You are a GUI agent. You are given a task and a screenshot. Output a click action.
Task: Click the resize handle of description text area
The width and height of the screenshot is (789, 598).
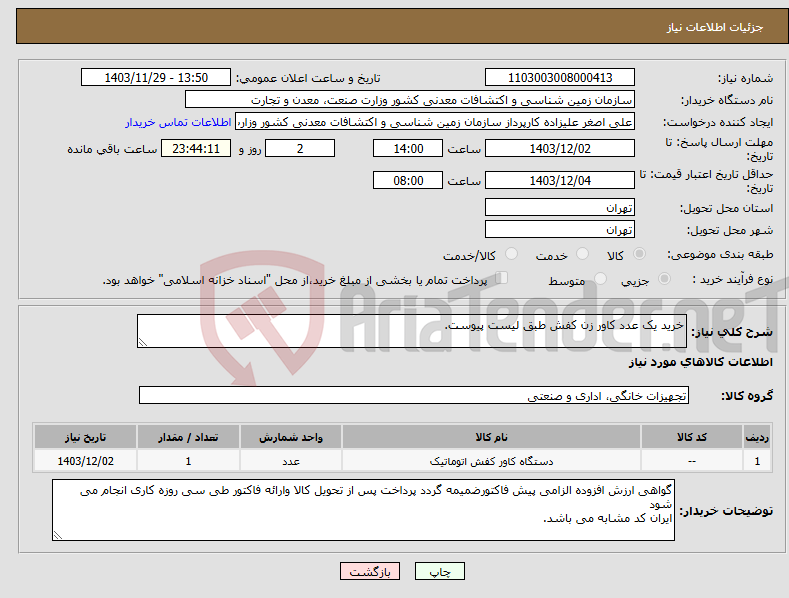[x=143, y=342]
